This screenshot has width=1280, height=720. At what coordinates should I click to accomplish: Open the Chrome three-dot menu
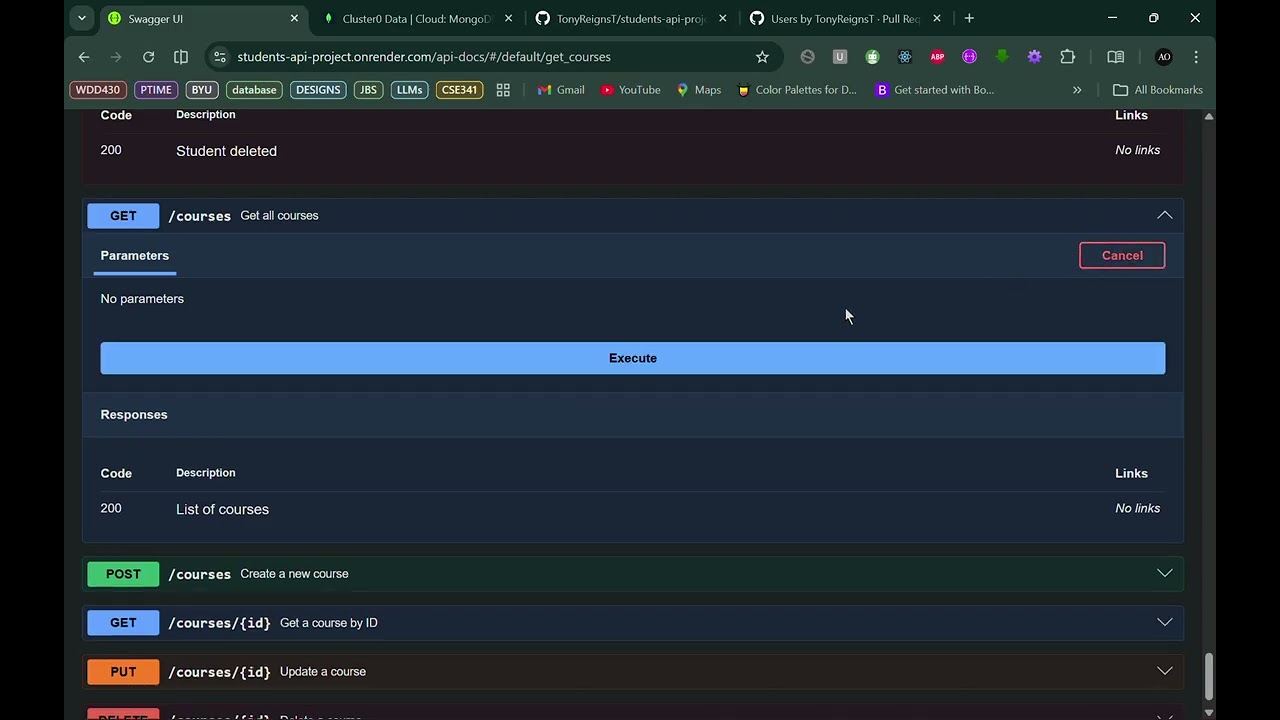(1196, 57)
